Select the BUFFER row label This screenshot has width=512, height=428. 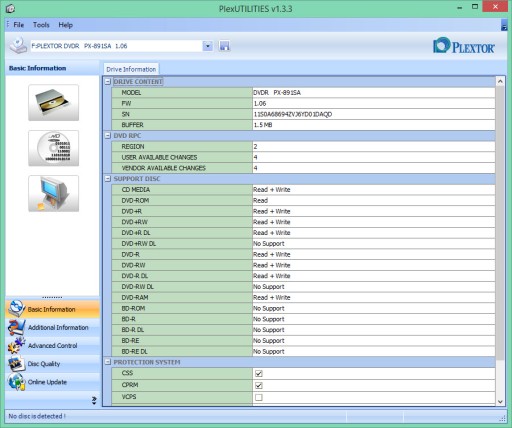click(132, 125)
